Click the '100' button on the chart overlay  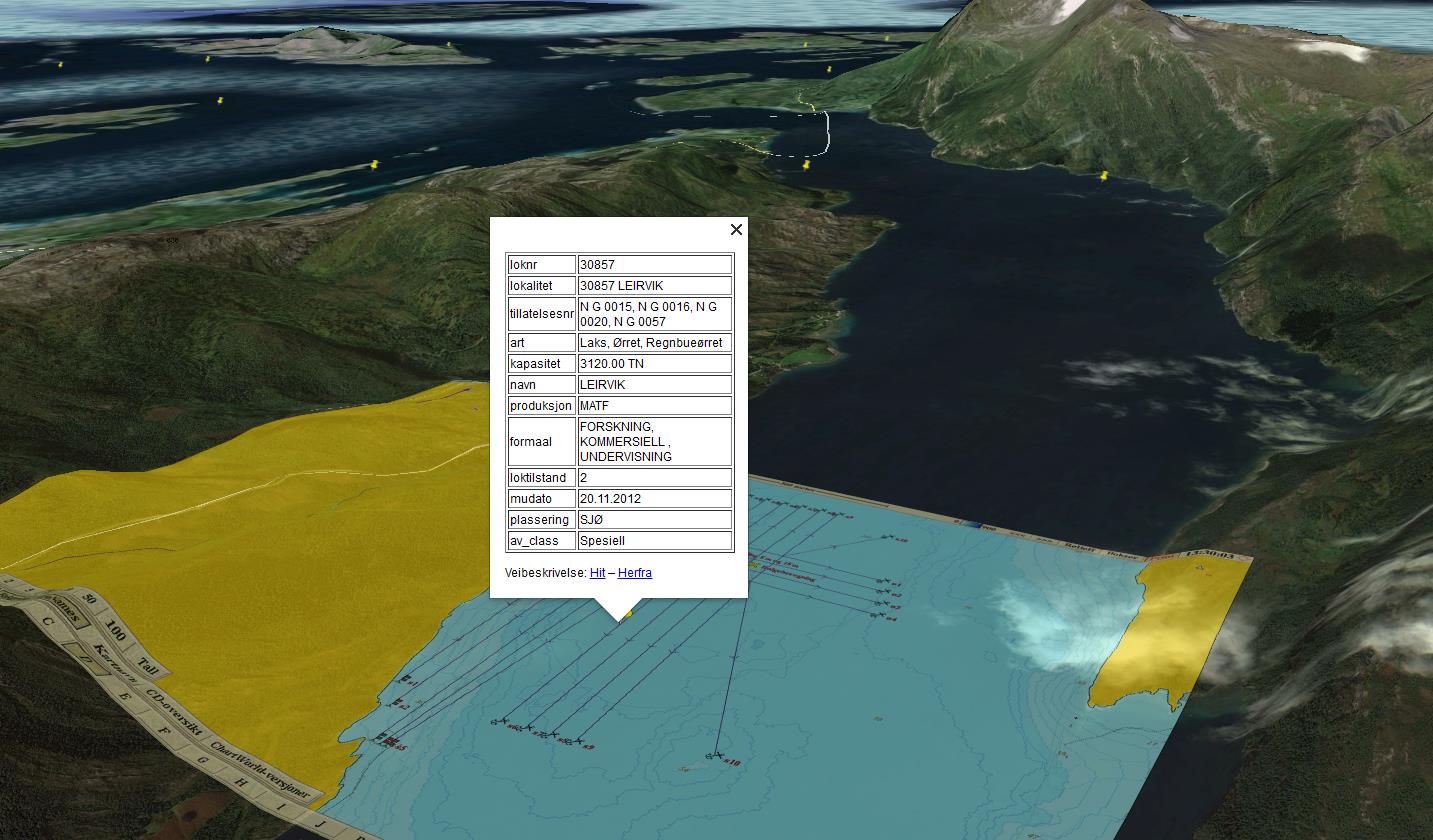point(116,630)
